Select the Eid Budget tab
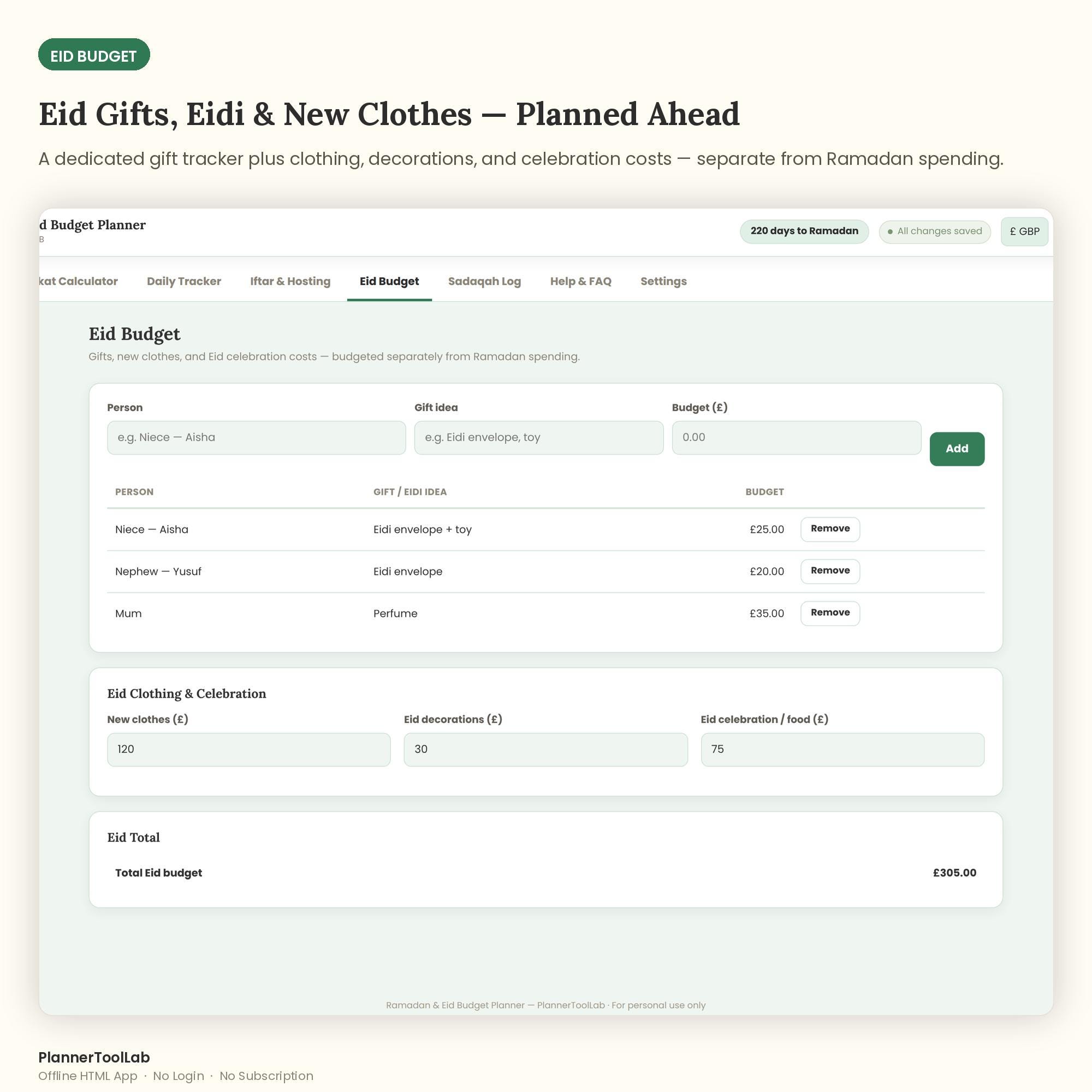This screenshot has height=1092, width=1092. point(389,281)
